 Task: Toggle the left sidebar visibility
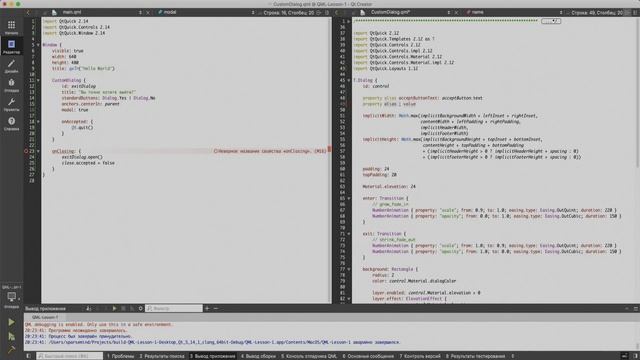28,356
